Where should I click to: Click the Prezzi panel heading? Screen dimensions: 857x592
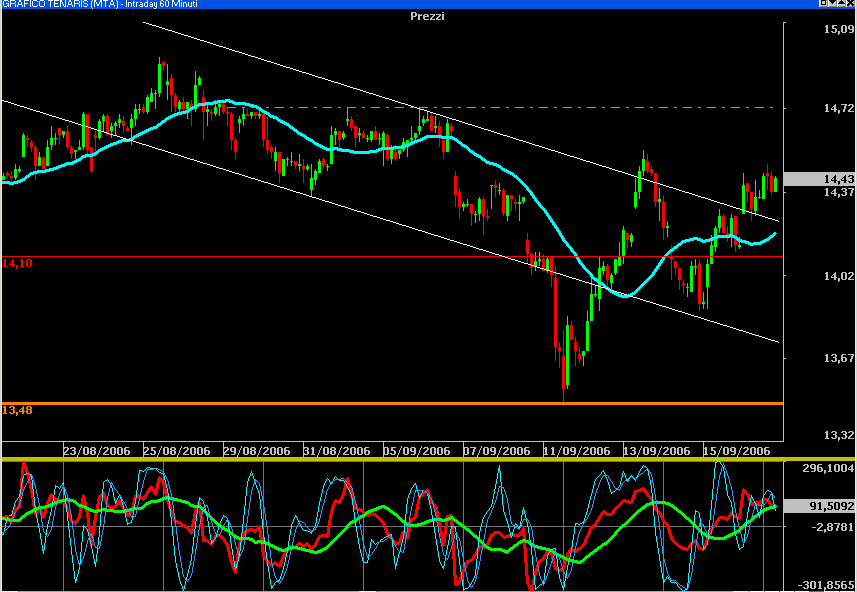tap(427, 16)
